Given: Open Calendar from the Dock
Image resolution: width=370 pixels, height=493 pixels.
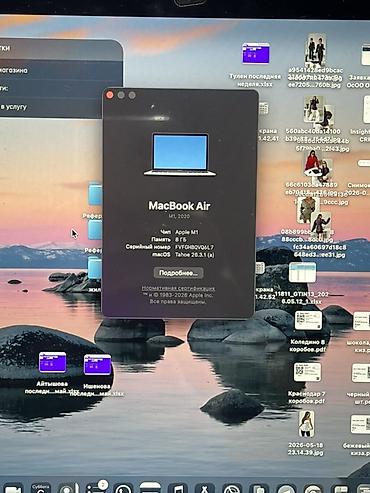Looking at the screenshot, I should tap(41, 488).
